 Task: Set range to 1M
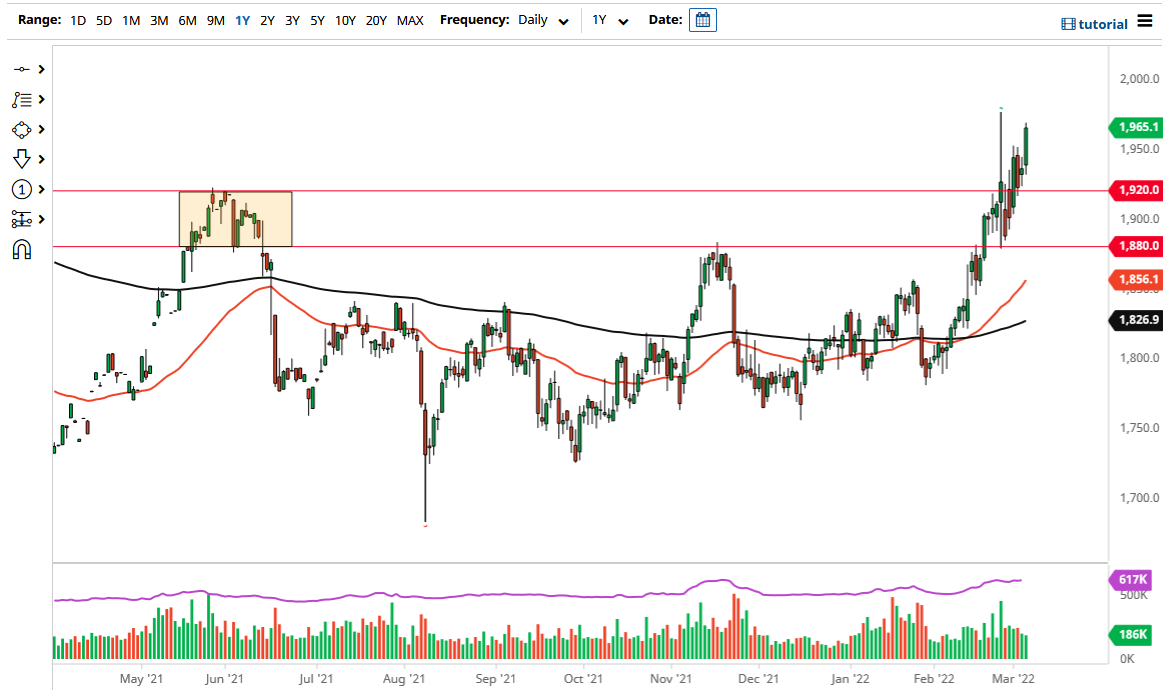131,20
